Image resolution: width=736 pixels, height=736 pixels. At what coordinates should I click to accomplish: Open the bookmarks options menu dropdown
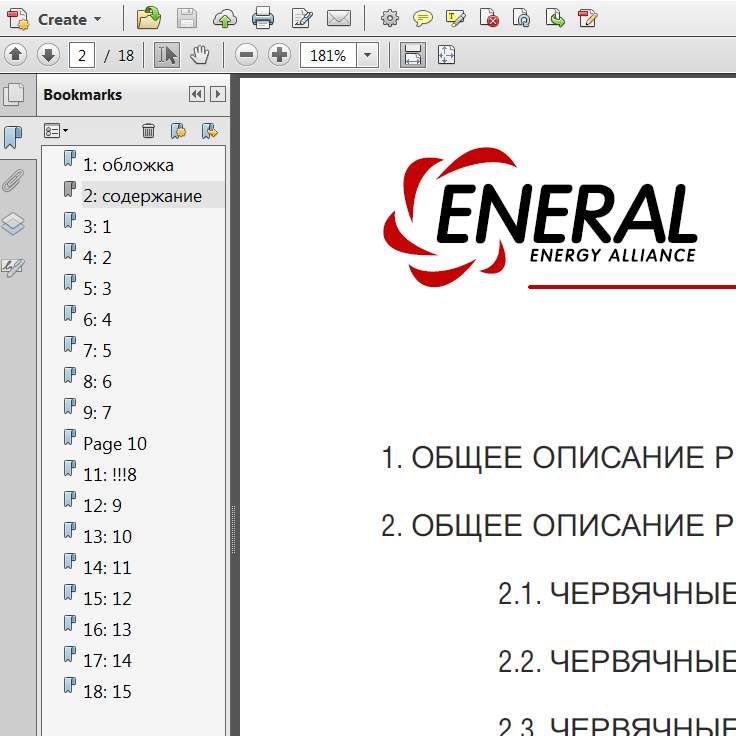tap(55, 131)
